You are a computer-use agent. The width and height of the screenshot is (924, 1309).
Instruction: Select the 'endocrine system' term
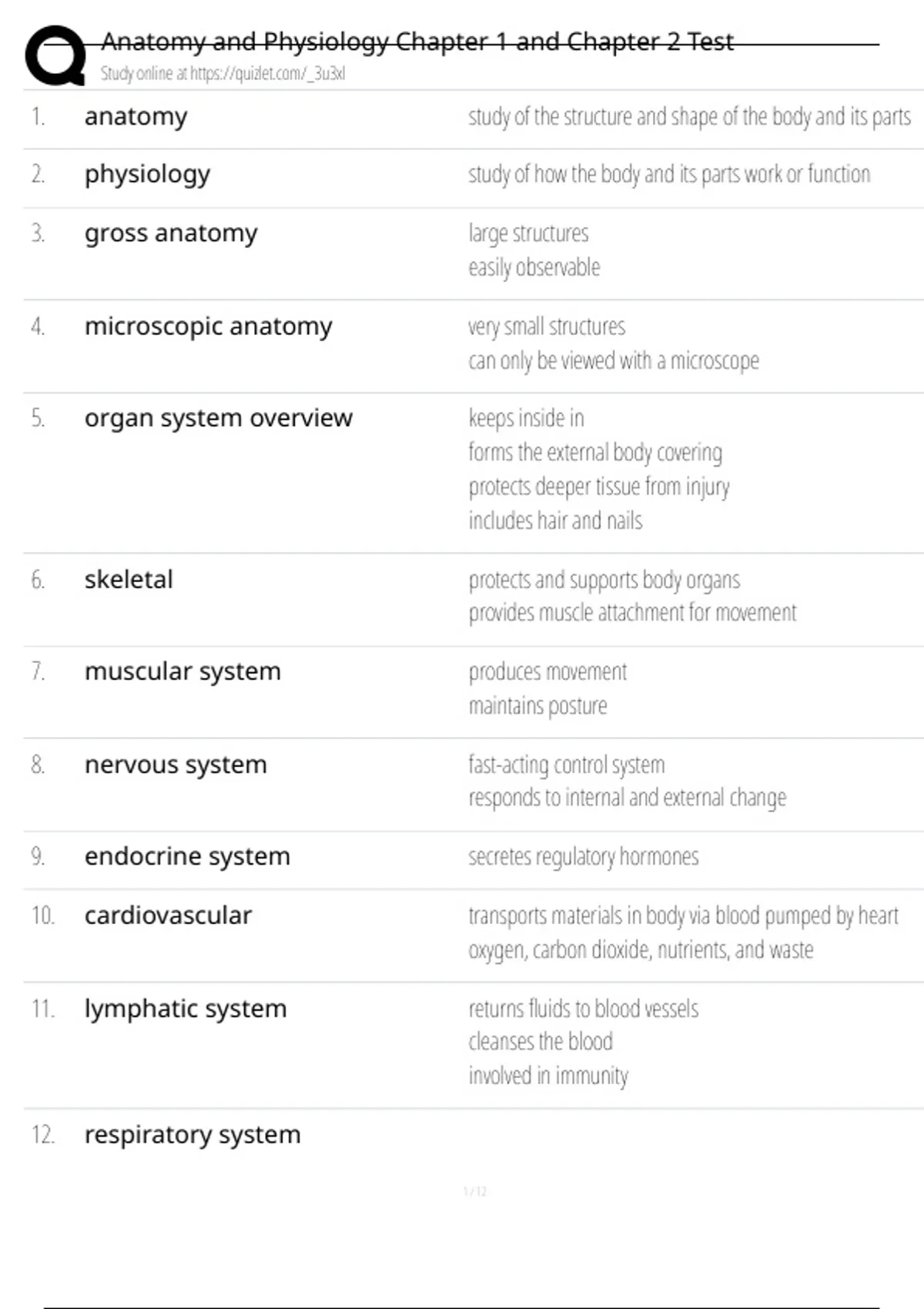tap(187, 856)
